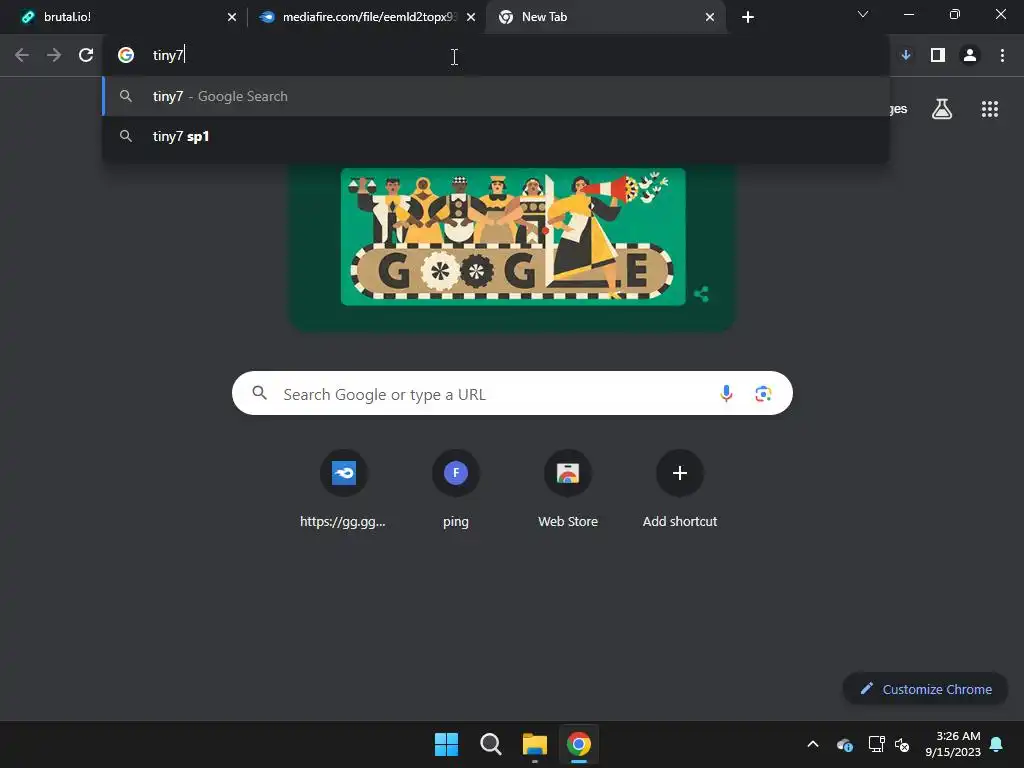Open File Explorer from the taskbar
The image size is (1024, 768).
click(x=534, y=744)
